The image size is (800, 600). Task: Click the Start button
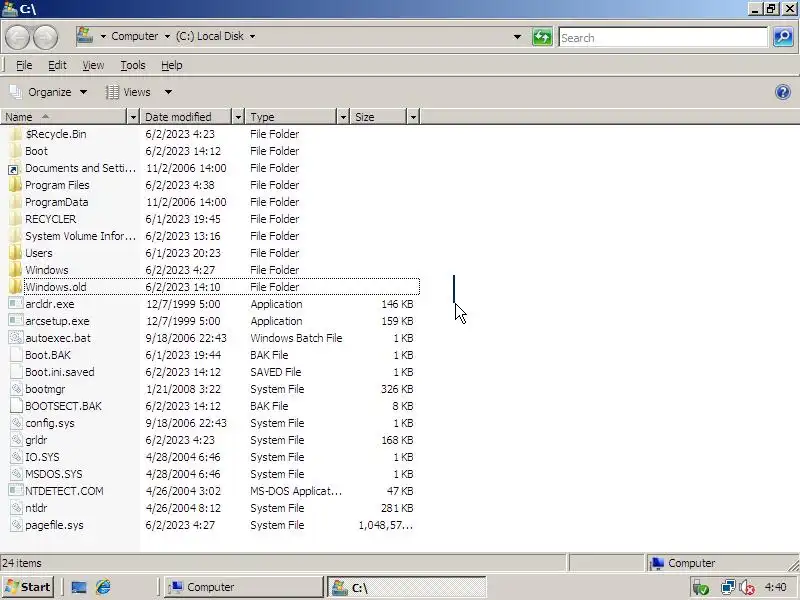pos(28,587)
